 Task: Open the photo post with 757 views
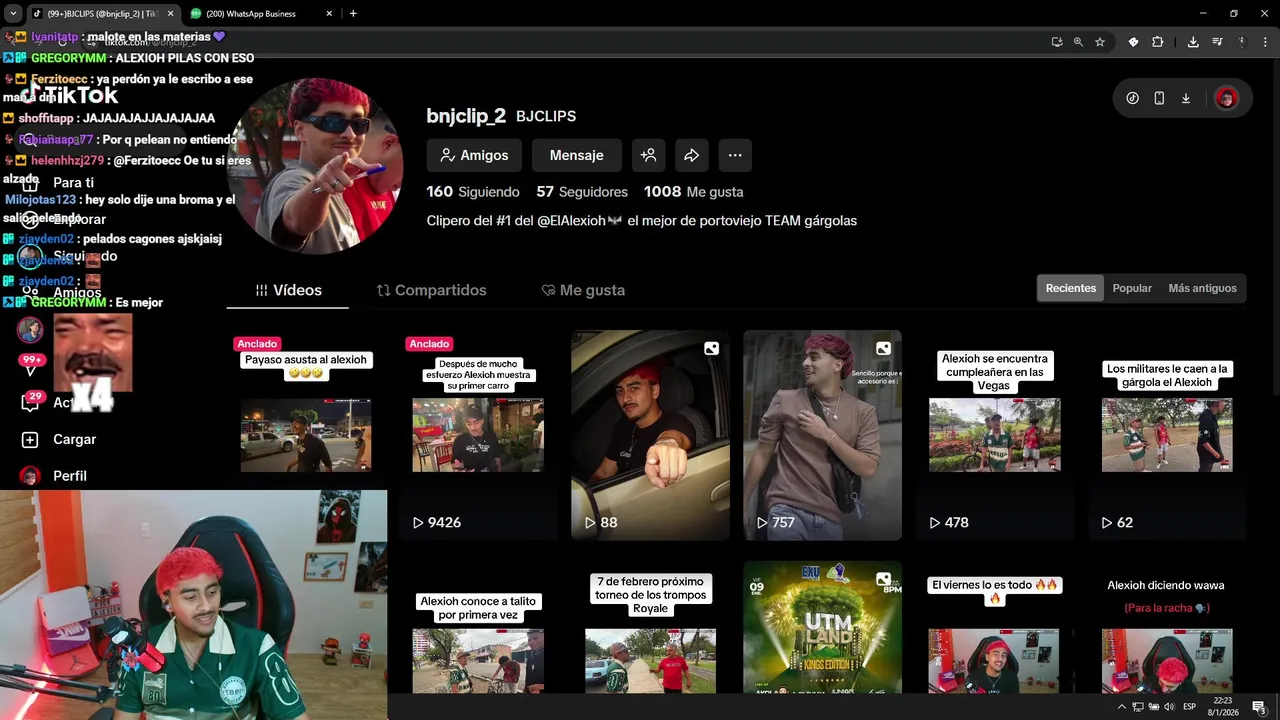click(x=822, y=435)
